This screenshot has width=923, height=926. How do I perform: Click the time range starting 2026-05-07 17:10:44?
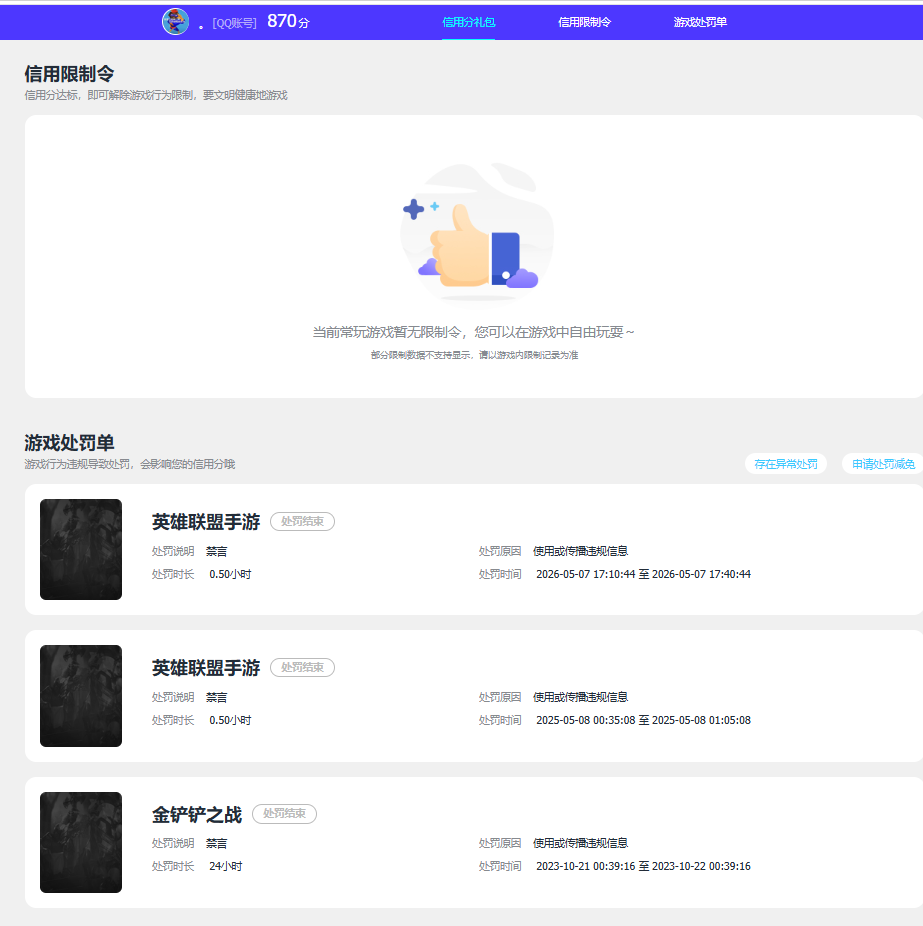[643, 574]
